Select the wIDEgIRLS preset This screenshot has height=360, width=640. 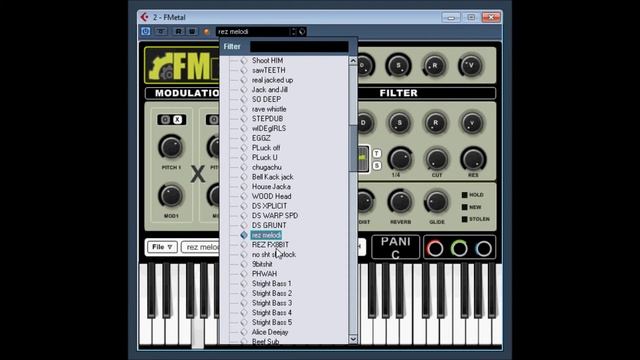(x=269, y=128)
